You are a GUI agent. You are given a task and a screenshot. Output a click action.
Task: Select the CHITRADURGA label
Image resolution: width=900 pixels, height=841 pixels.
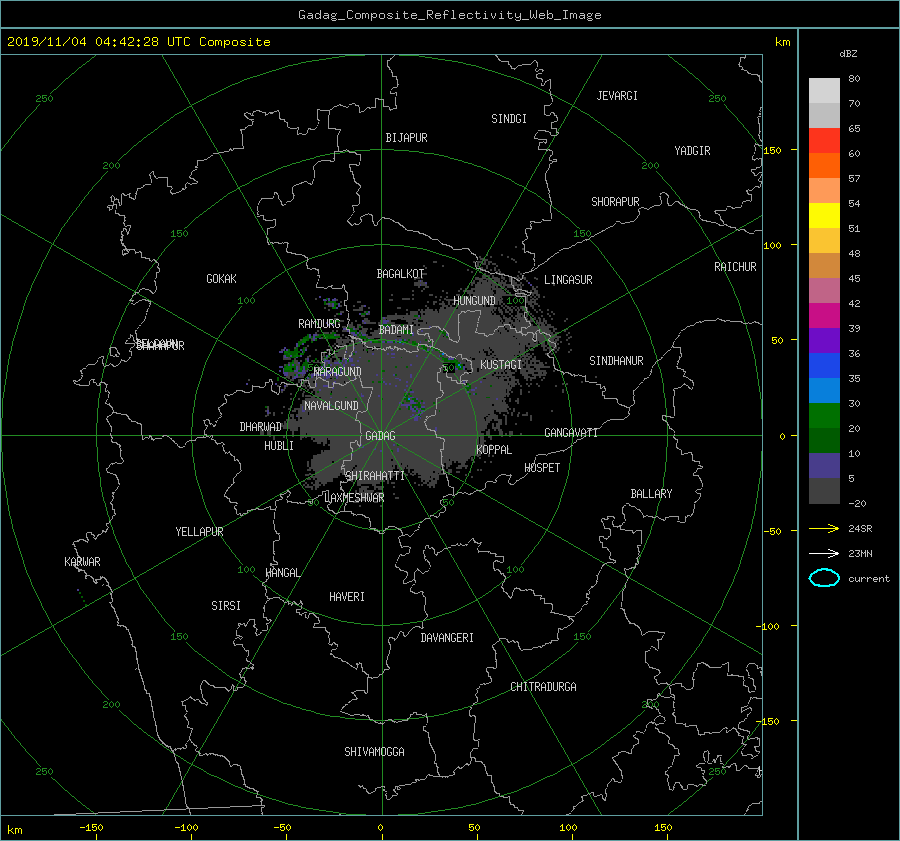[x=543, y=687]
